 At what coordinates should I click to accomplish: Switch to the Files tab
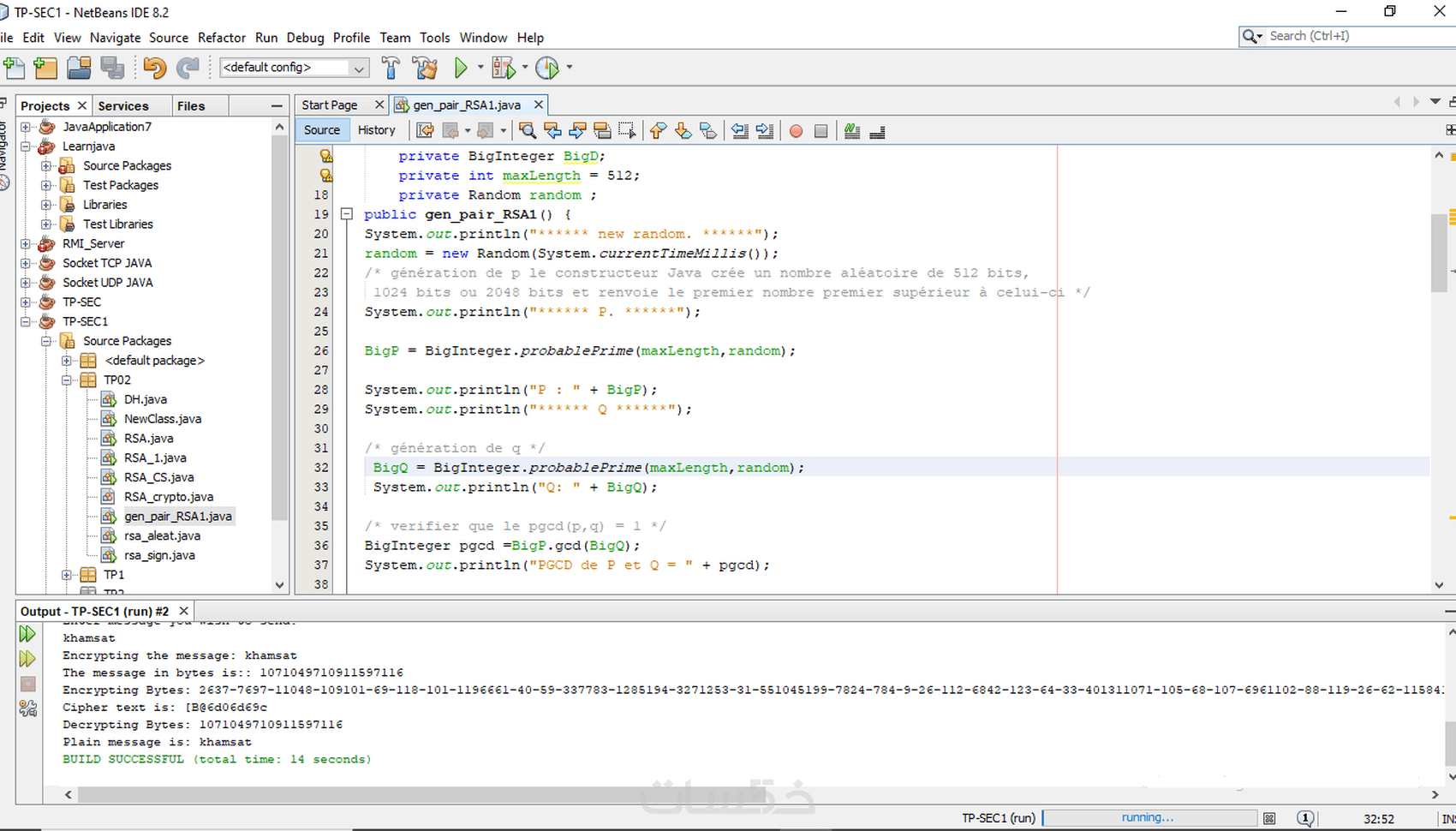tap(191, 105)
